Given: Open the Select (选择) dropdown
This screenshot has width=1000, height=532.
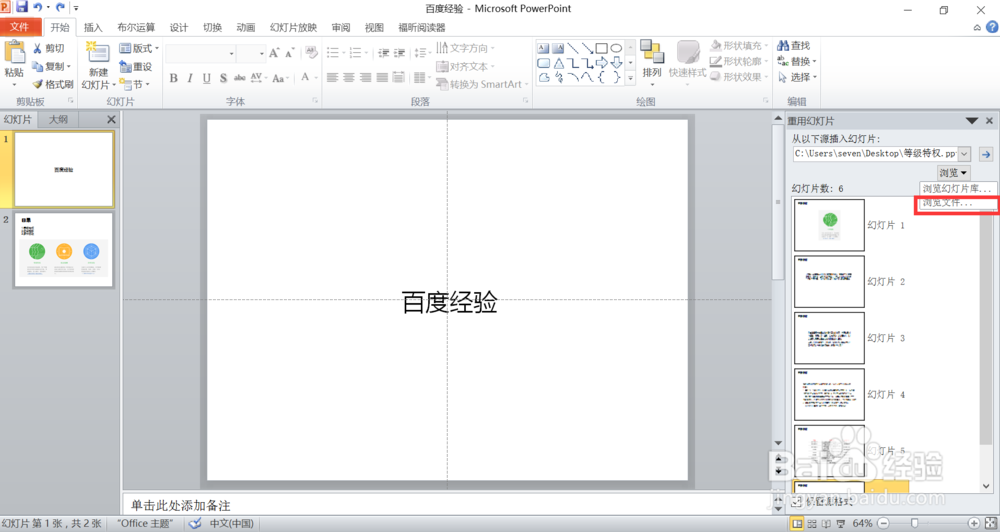Looking at the screenshot, I should [797, 77].
